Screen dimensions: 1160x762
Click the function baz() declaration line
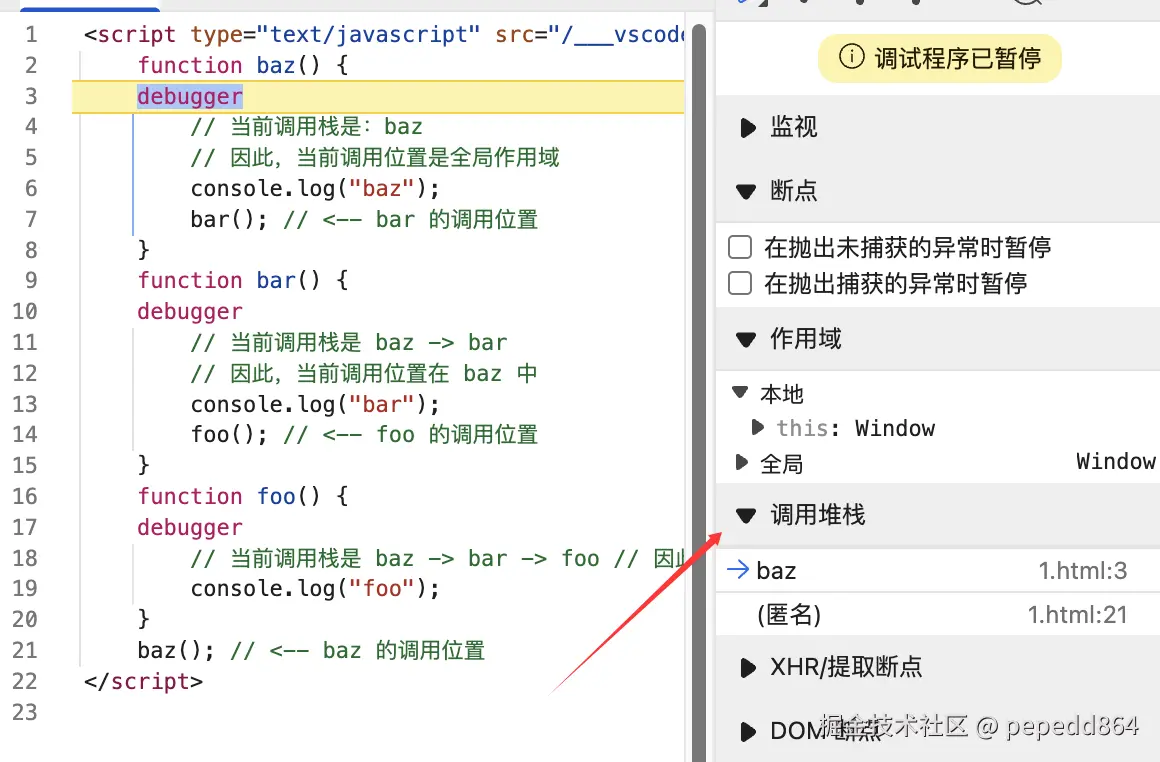pyautogui.click(x=243, y=65)
